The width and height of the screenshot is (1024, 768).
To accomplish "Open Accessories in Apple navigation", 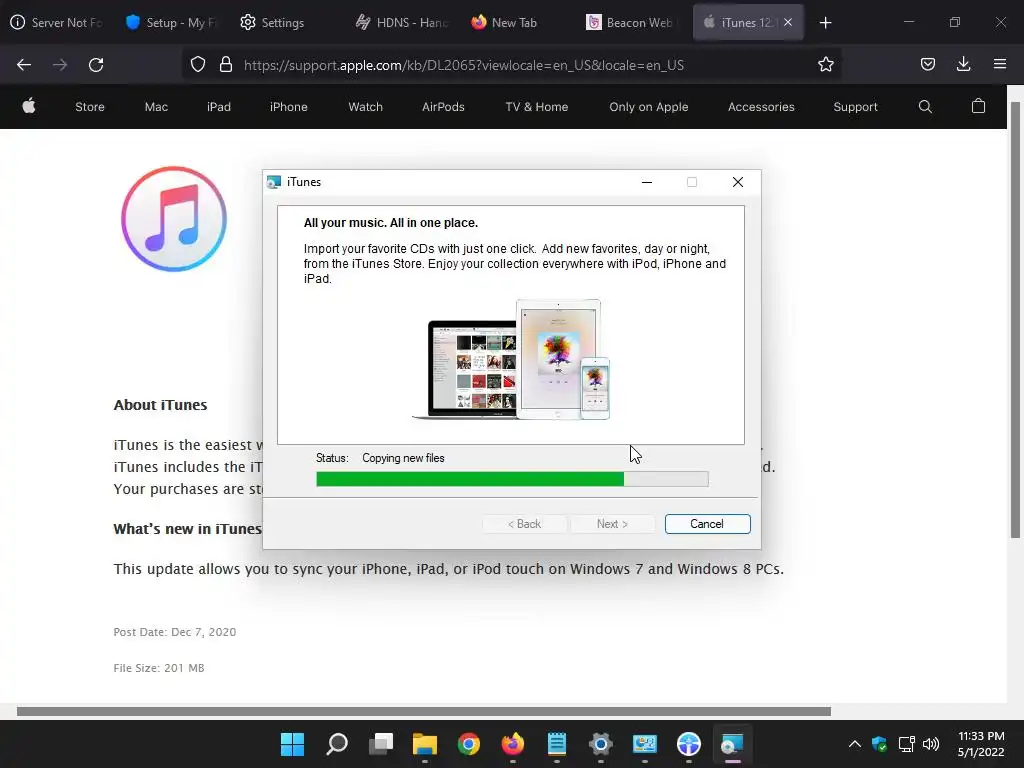I will [761, 107].
